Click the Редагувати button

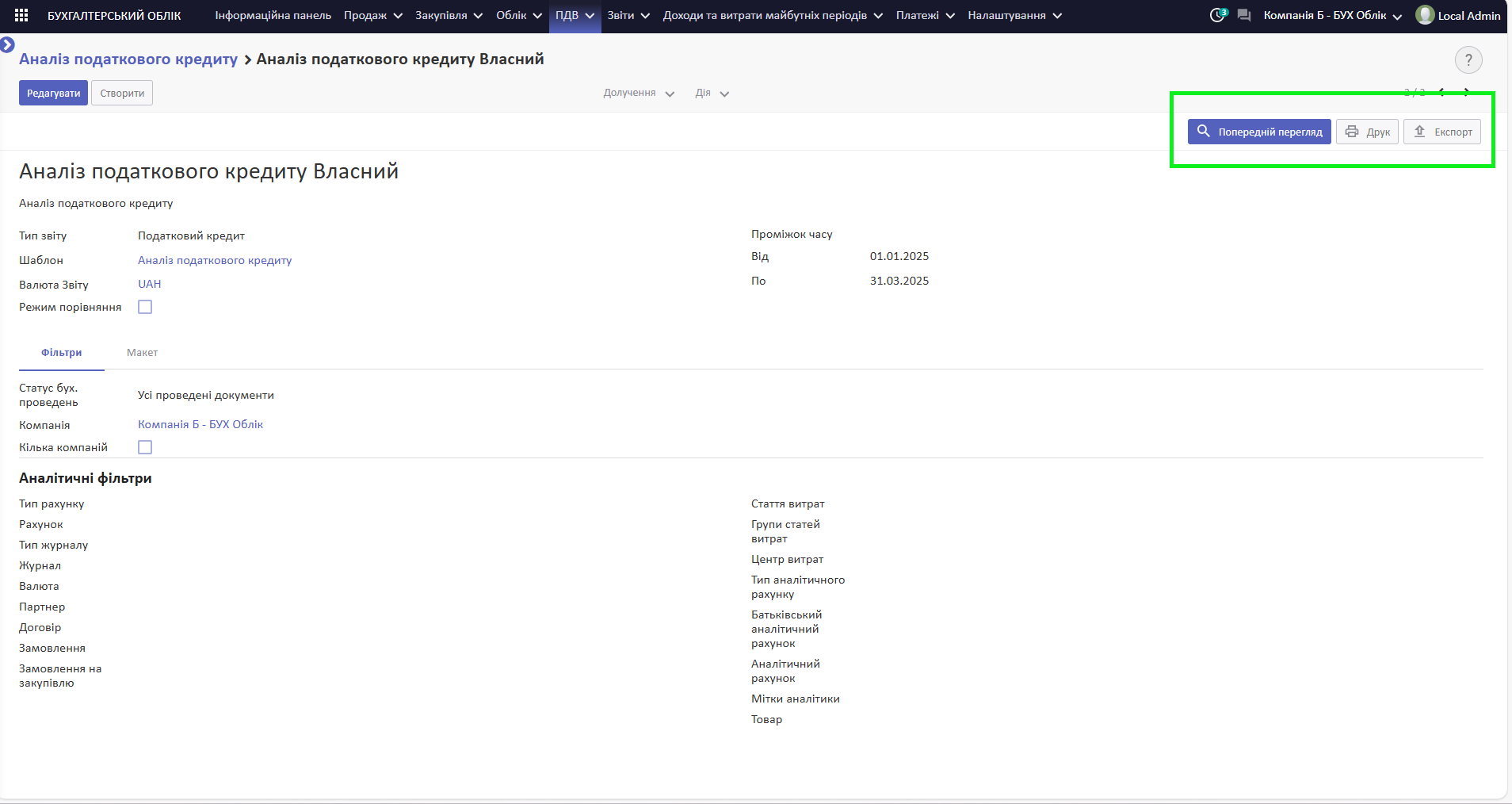click(x=53, y=93)
